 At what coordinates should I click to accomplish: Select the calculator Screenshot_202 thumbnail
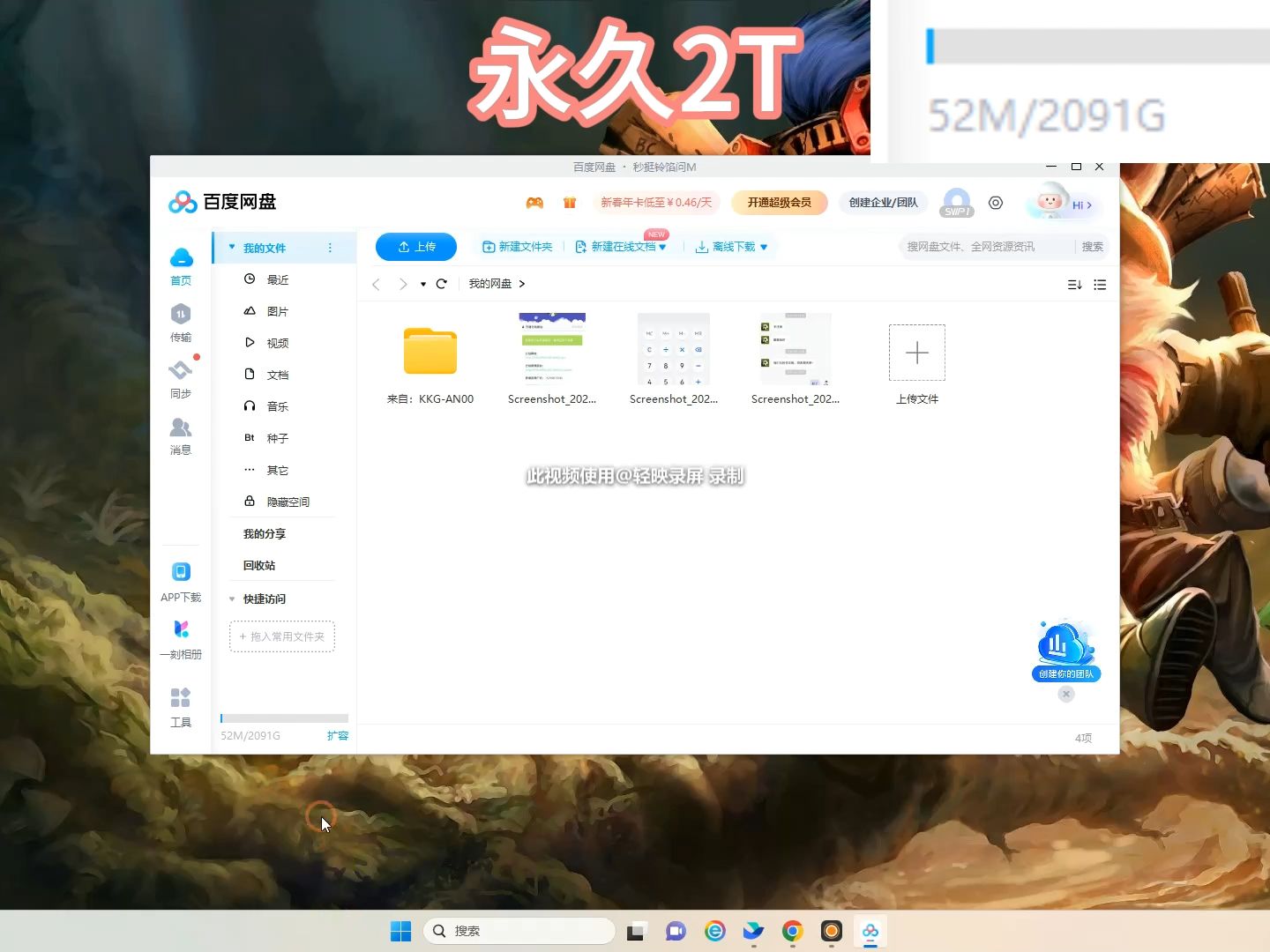click(674, 360)
